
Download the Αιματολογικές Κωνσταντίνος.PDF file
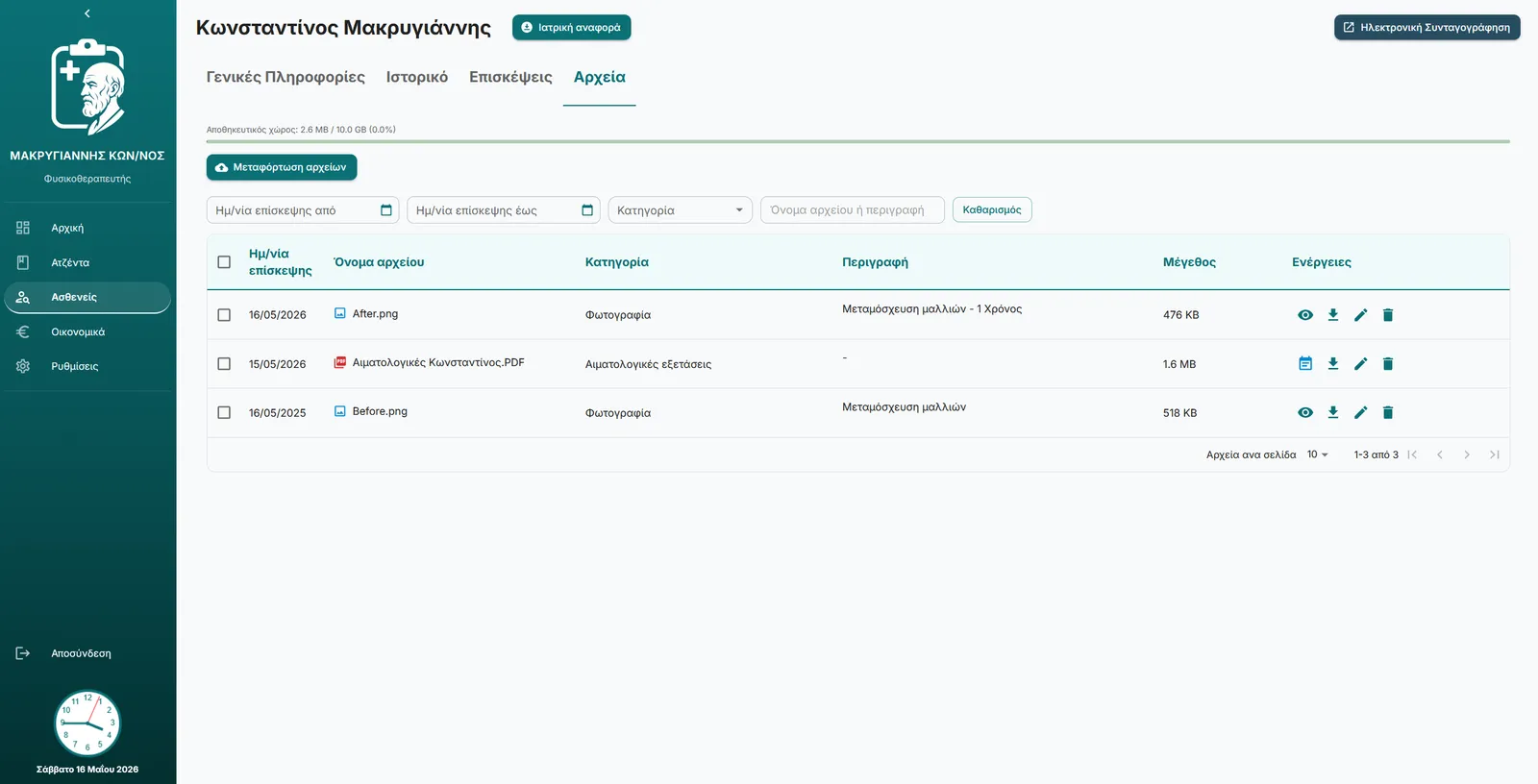1333,364
